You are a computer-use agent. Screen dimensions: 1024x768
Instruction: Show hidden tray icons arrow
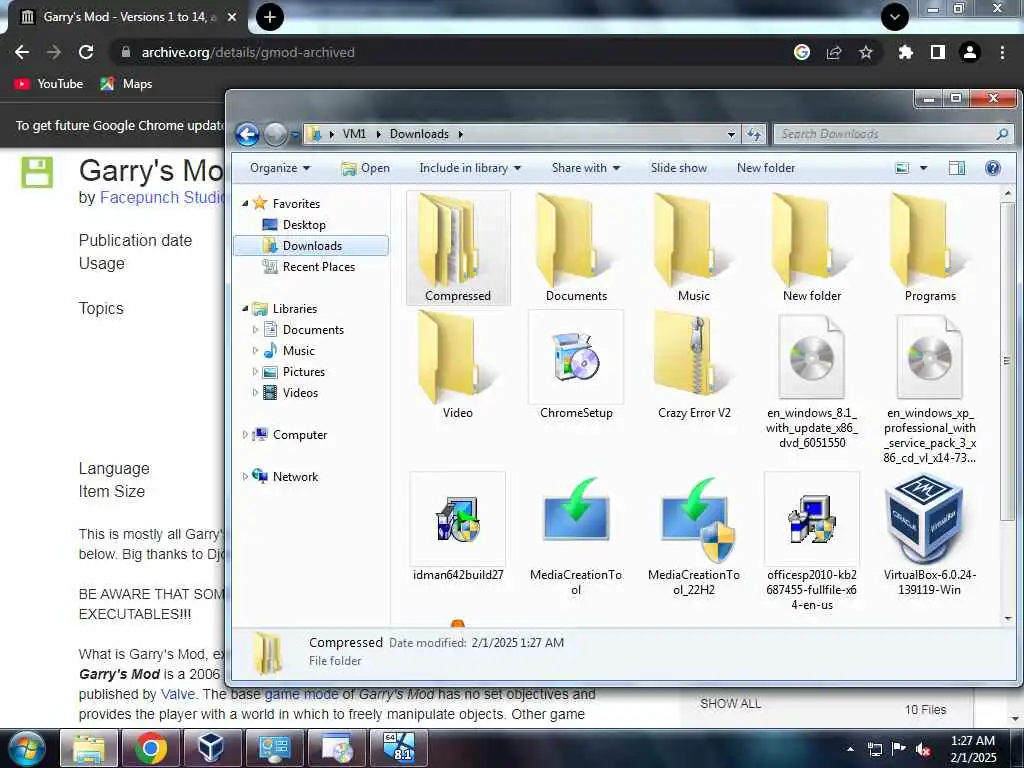850,749
